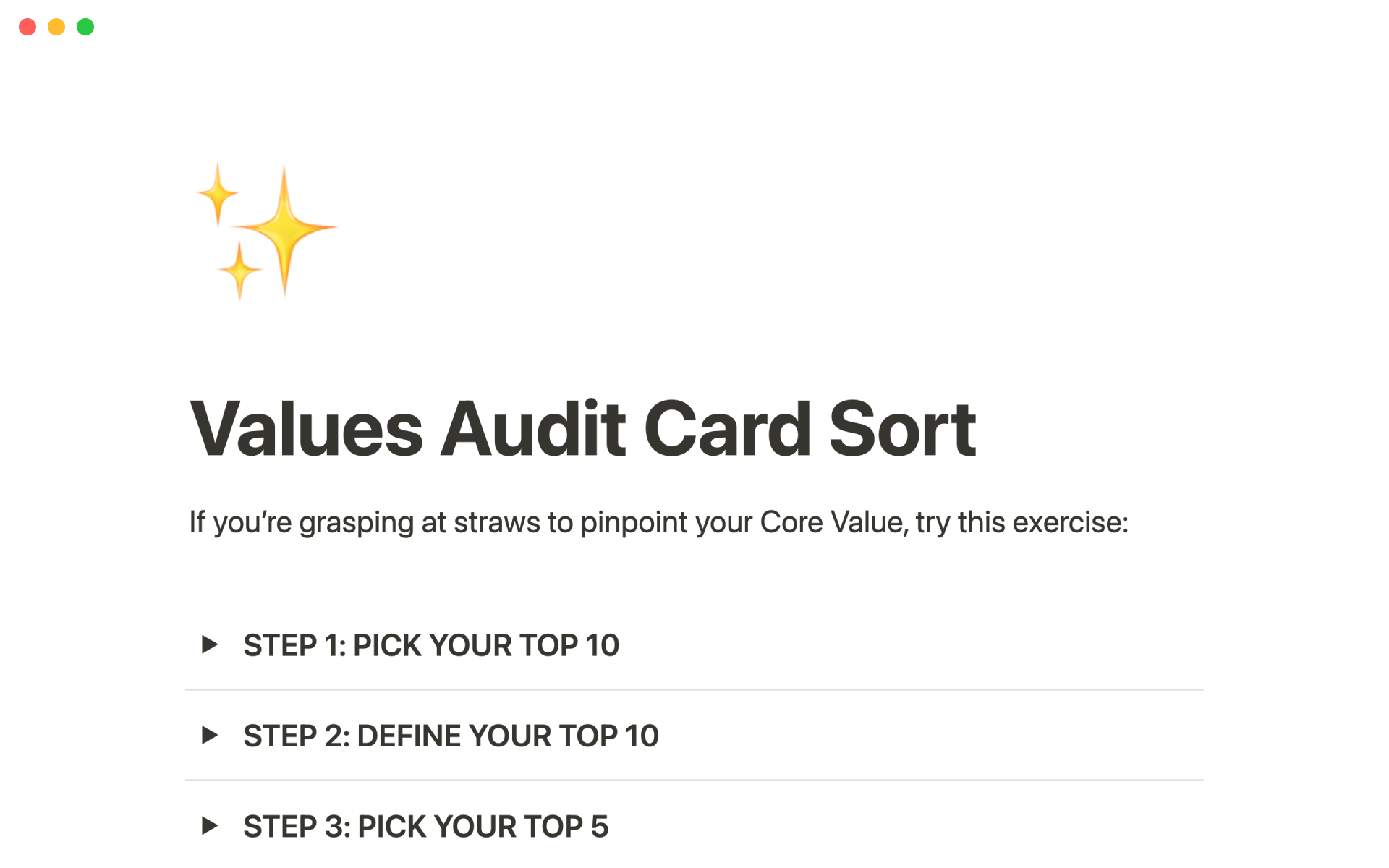Expand the Step 2 toggle triangle

tap(210, 736)
